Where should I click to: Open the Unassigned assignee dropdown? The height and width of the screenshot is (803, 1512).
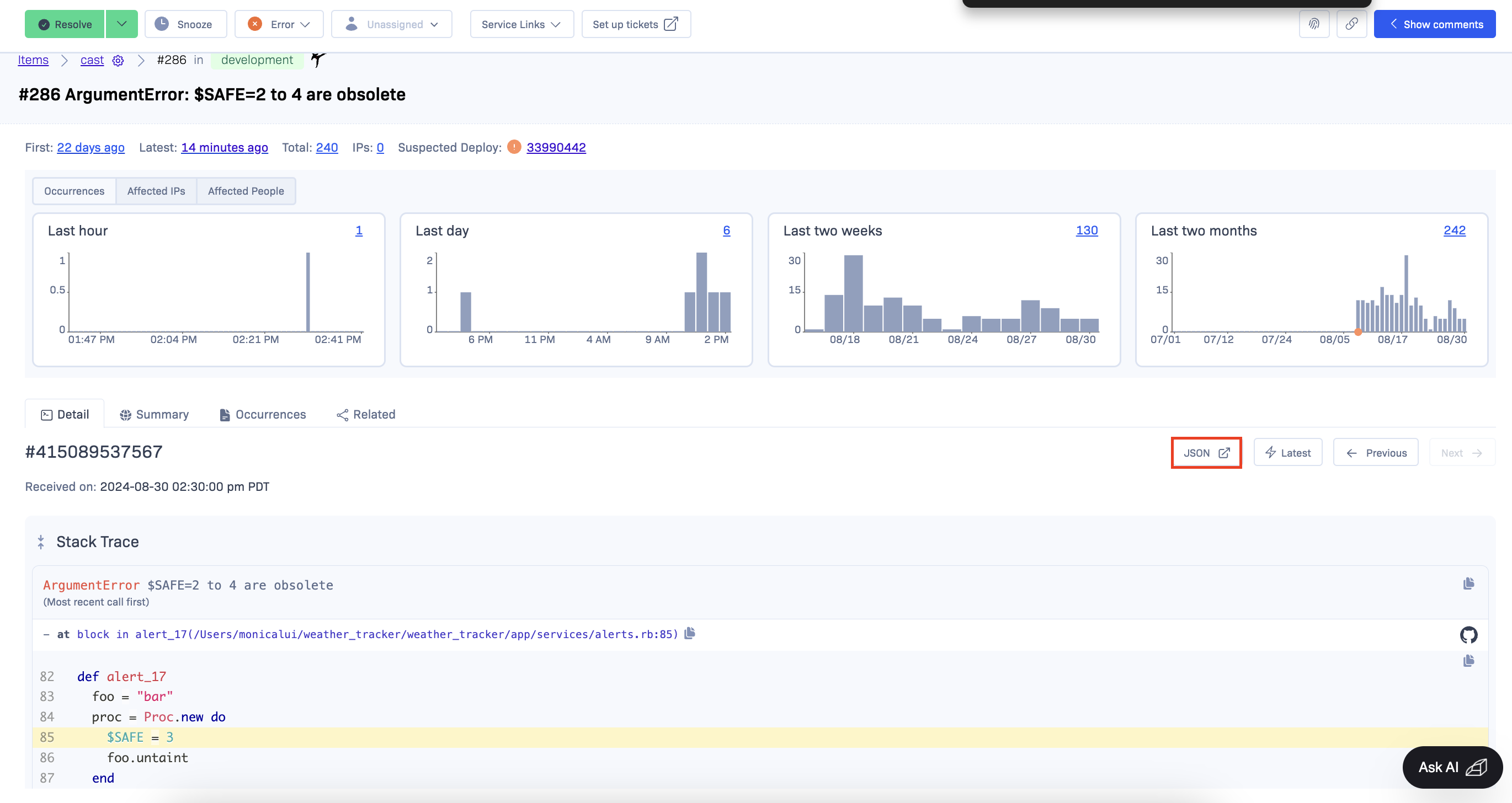pyautogui.click(x=391, y=24)
